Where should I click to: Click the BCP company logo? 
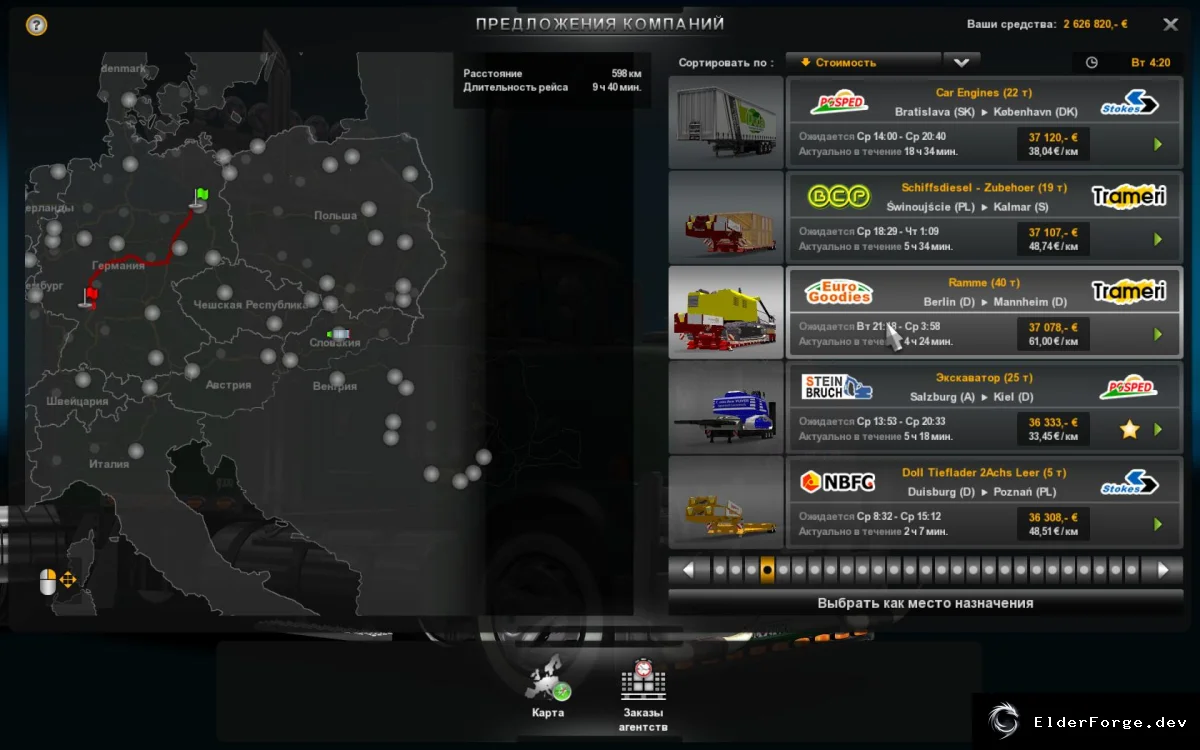click(838, 197)
